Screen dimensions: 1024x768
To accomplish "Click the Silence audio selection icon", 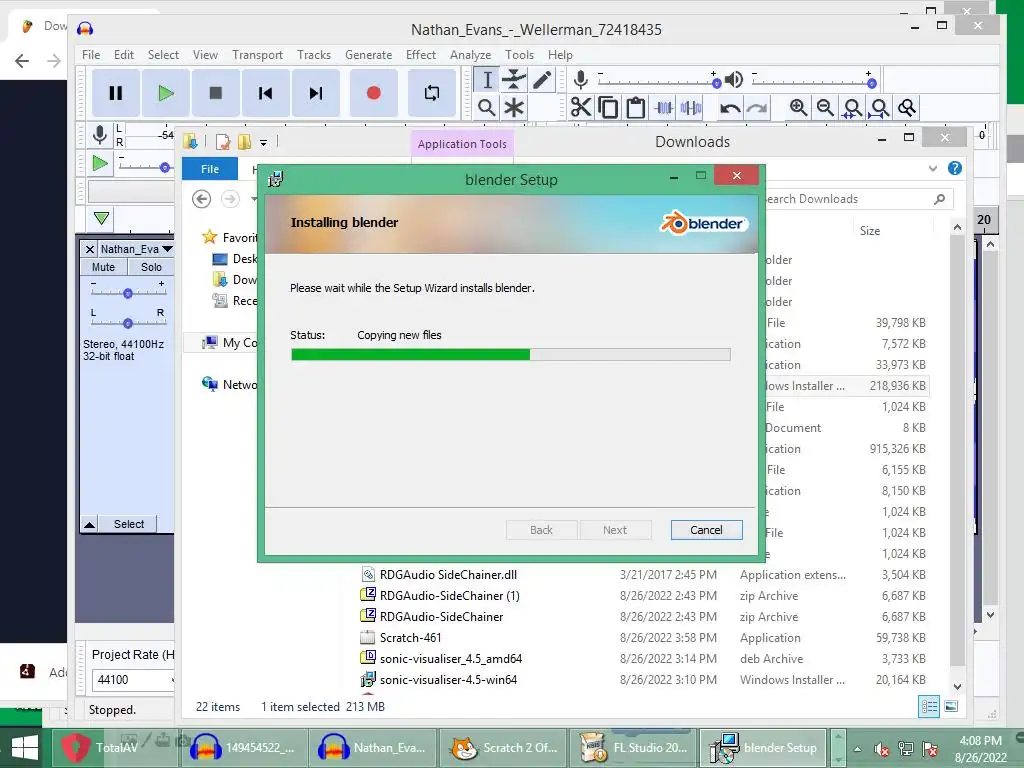I will point(691,107).
